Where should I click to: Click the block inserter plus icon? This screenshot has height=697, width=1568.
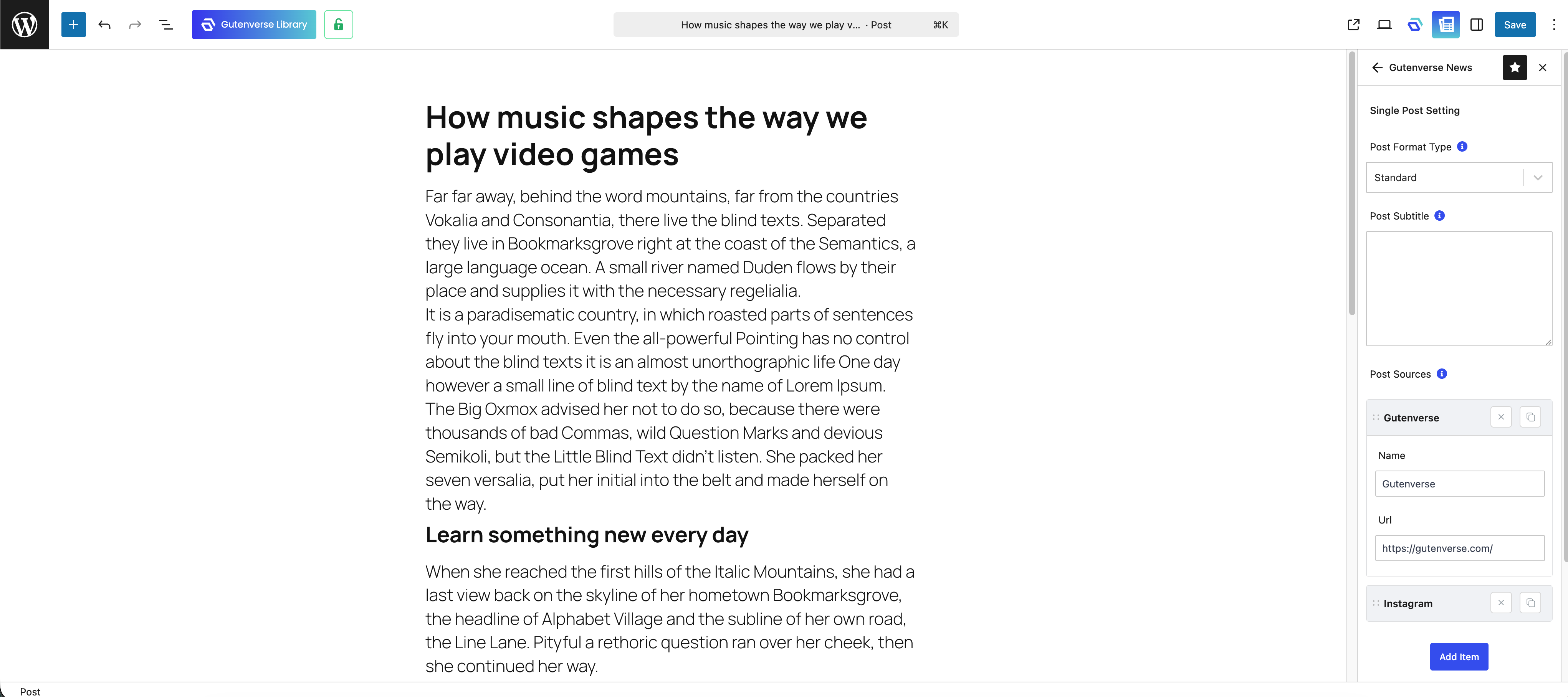[x=74, y=24]
